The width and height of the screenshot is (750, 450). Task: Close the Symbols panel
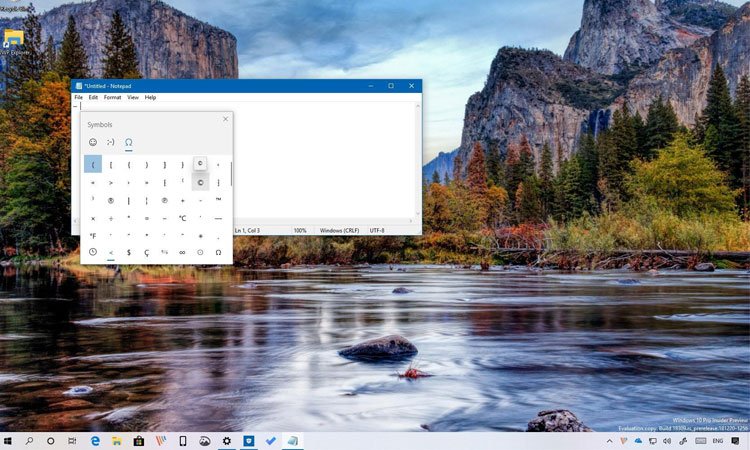(225, 119)
